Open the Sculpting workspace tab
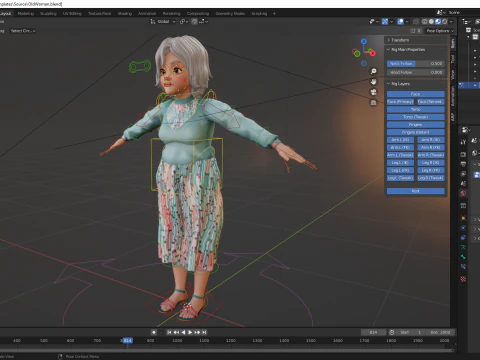The height and width of the screenshot is (360, 480). point(48,14)
